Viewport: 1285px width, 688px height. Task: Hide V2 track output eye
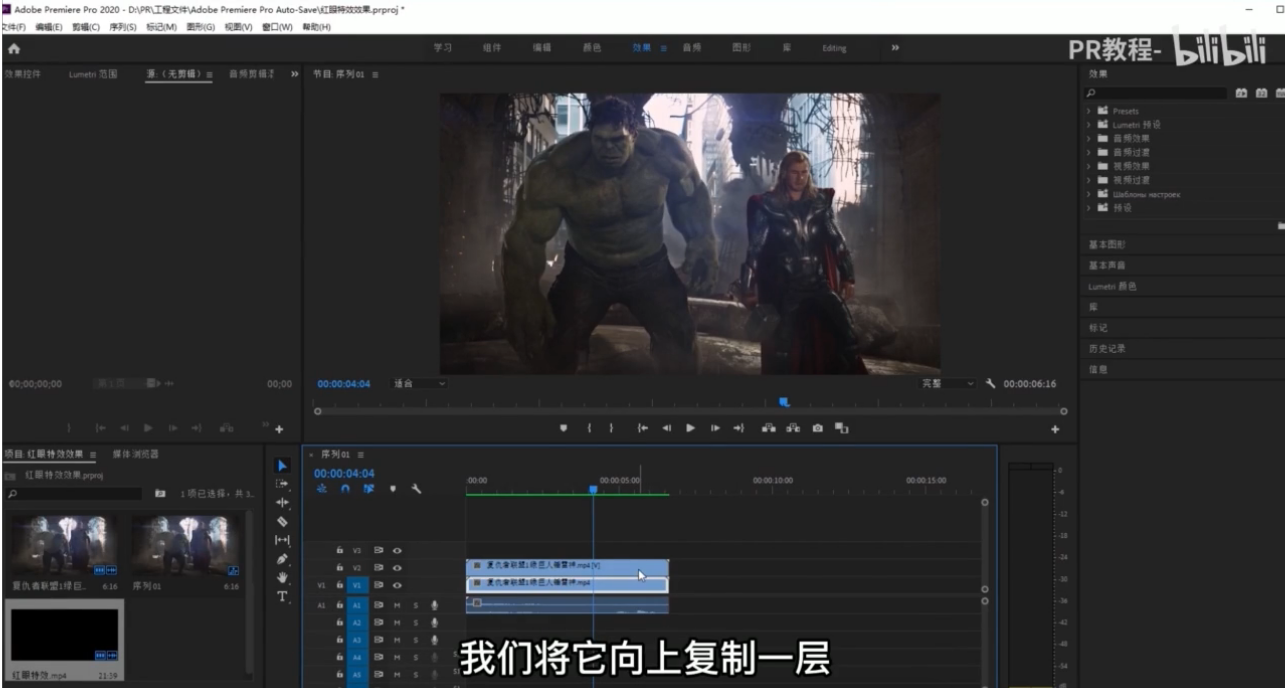click(397, 568)
